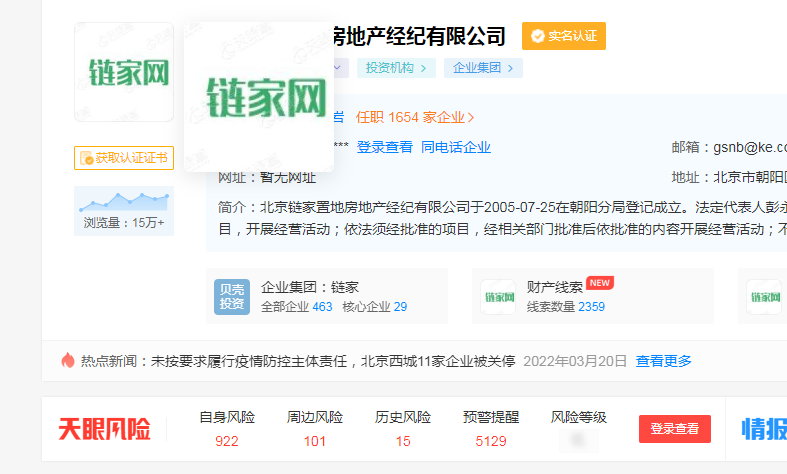
Task: Click 登录查看 link beside phone number
Action: coord(384,147)
